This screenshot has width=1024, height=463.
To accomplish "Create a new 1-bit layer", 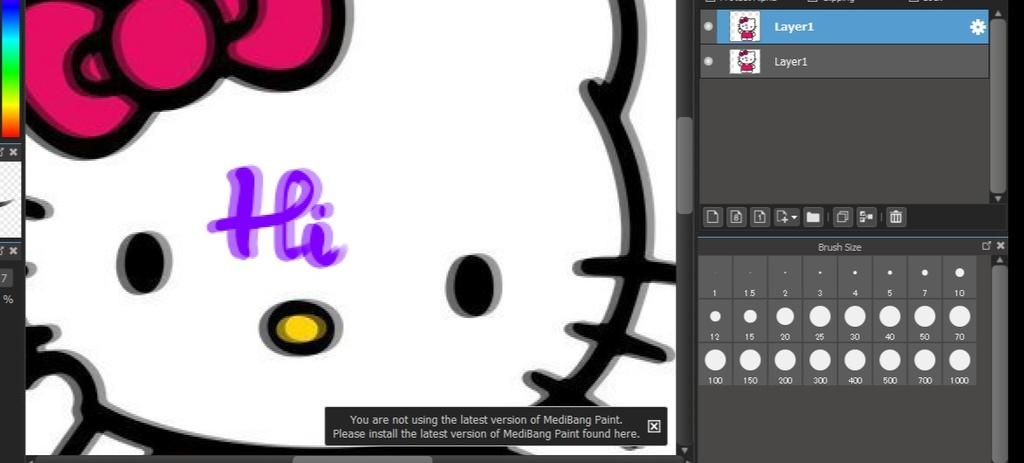I will 760,217.
